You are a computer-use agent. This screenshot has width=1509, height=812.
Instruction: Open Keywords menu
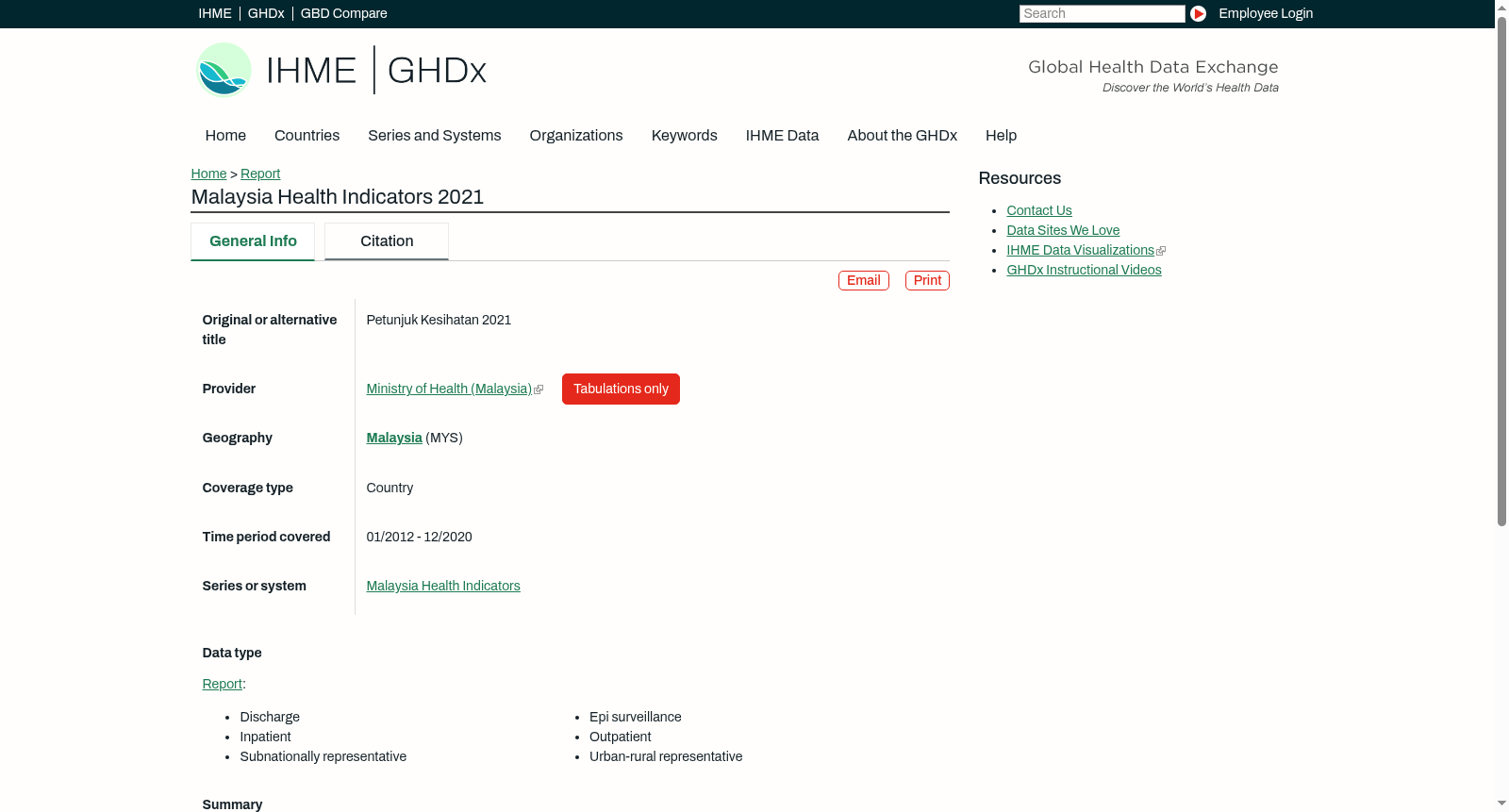coord(685,135)
